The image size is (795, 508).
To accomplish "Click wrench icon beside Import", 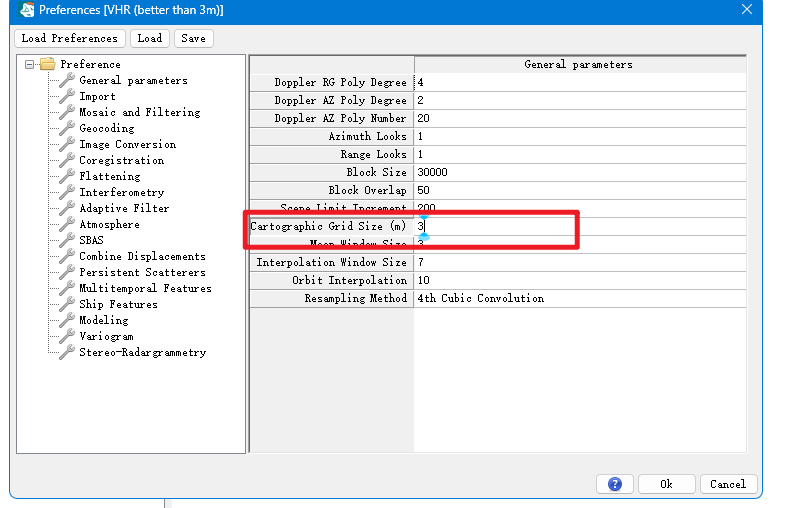I will [x=67, y=96].
